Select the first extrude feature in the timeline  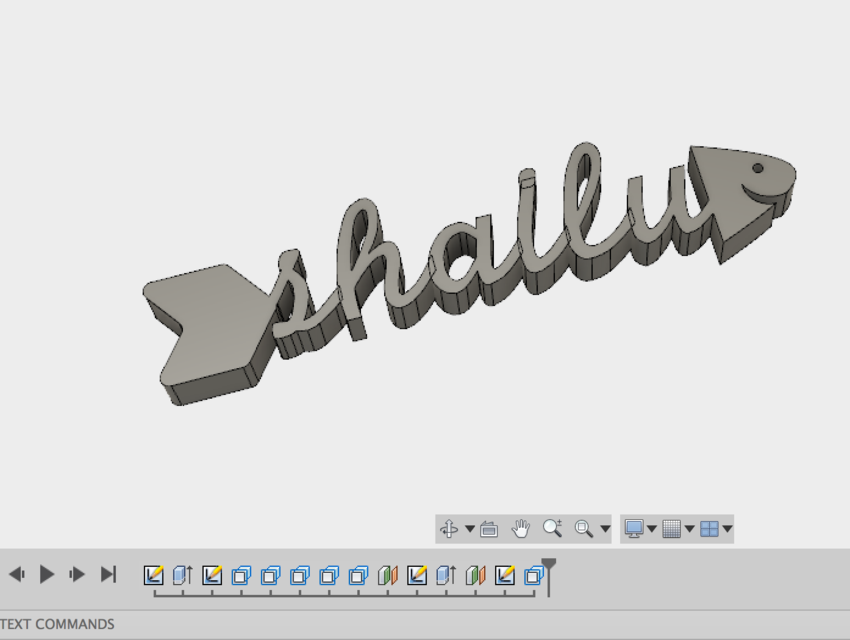click(x=184, y=574)
